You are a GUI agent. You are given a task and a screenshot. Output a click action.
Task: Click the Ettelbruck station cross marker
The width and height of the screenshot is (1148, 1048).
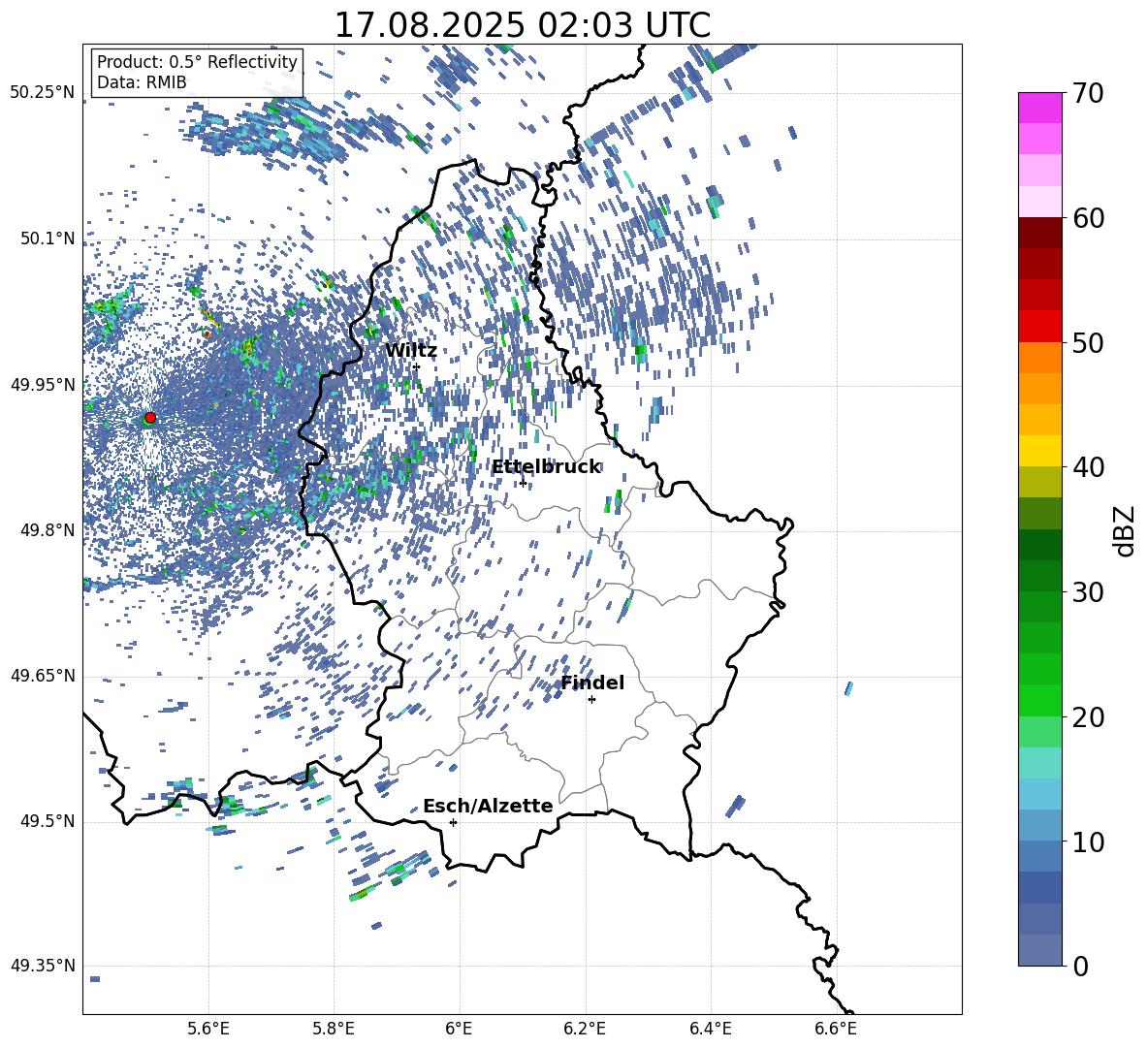(523, 483)
